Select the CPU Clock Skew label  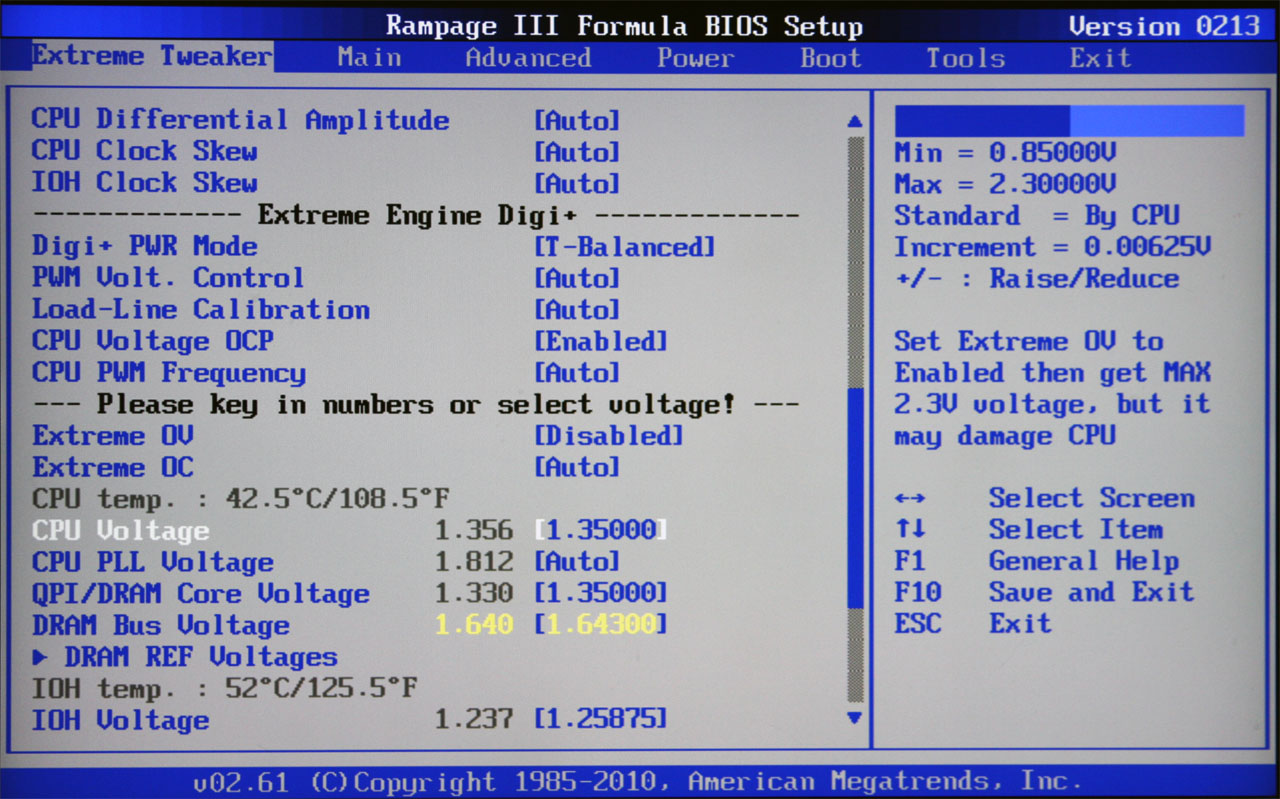coord(144,152)
